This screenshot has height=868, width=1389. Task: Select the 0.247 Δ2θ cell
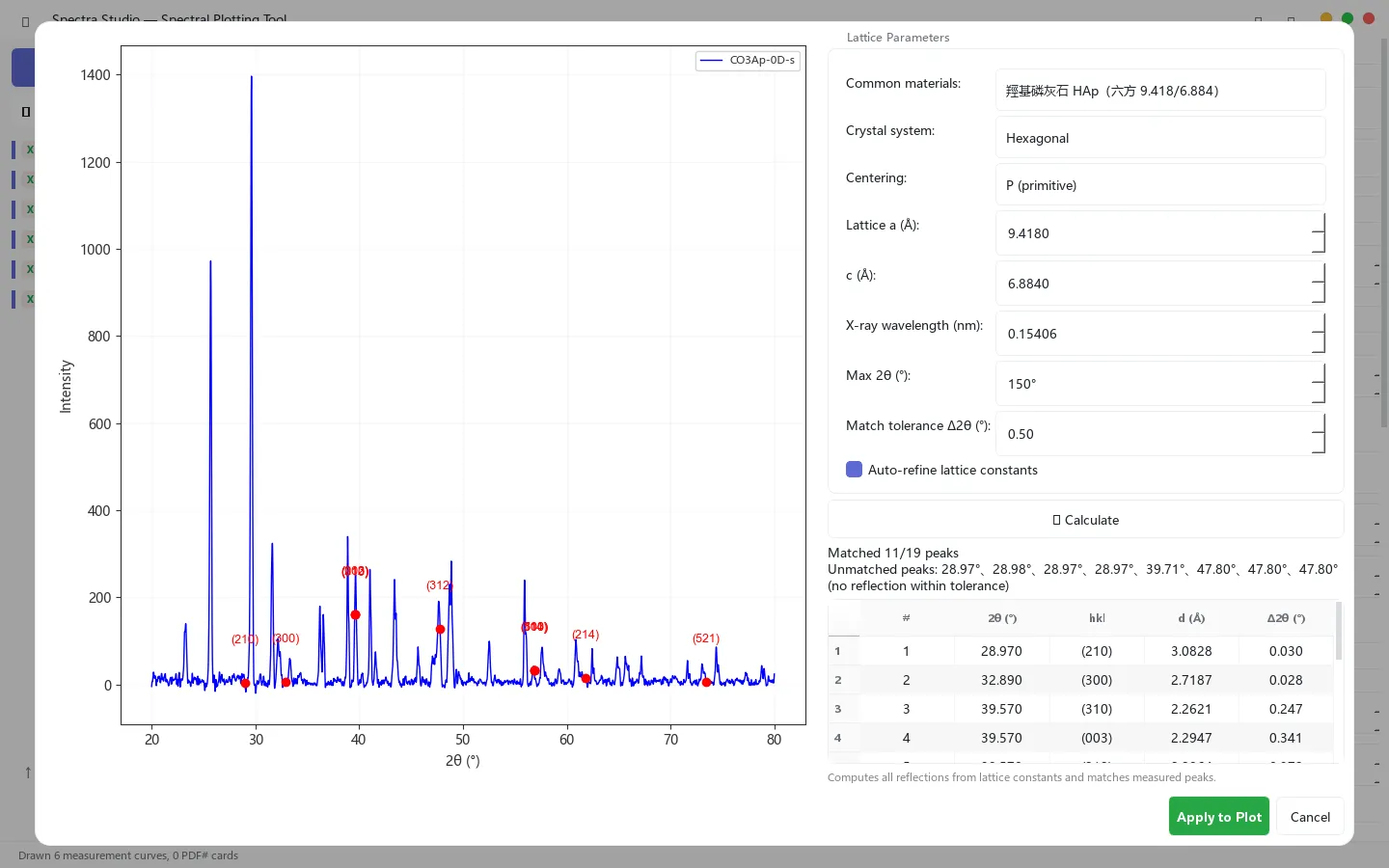pyautogui.click(x=1286, y=709)
